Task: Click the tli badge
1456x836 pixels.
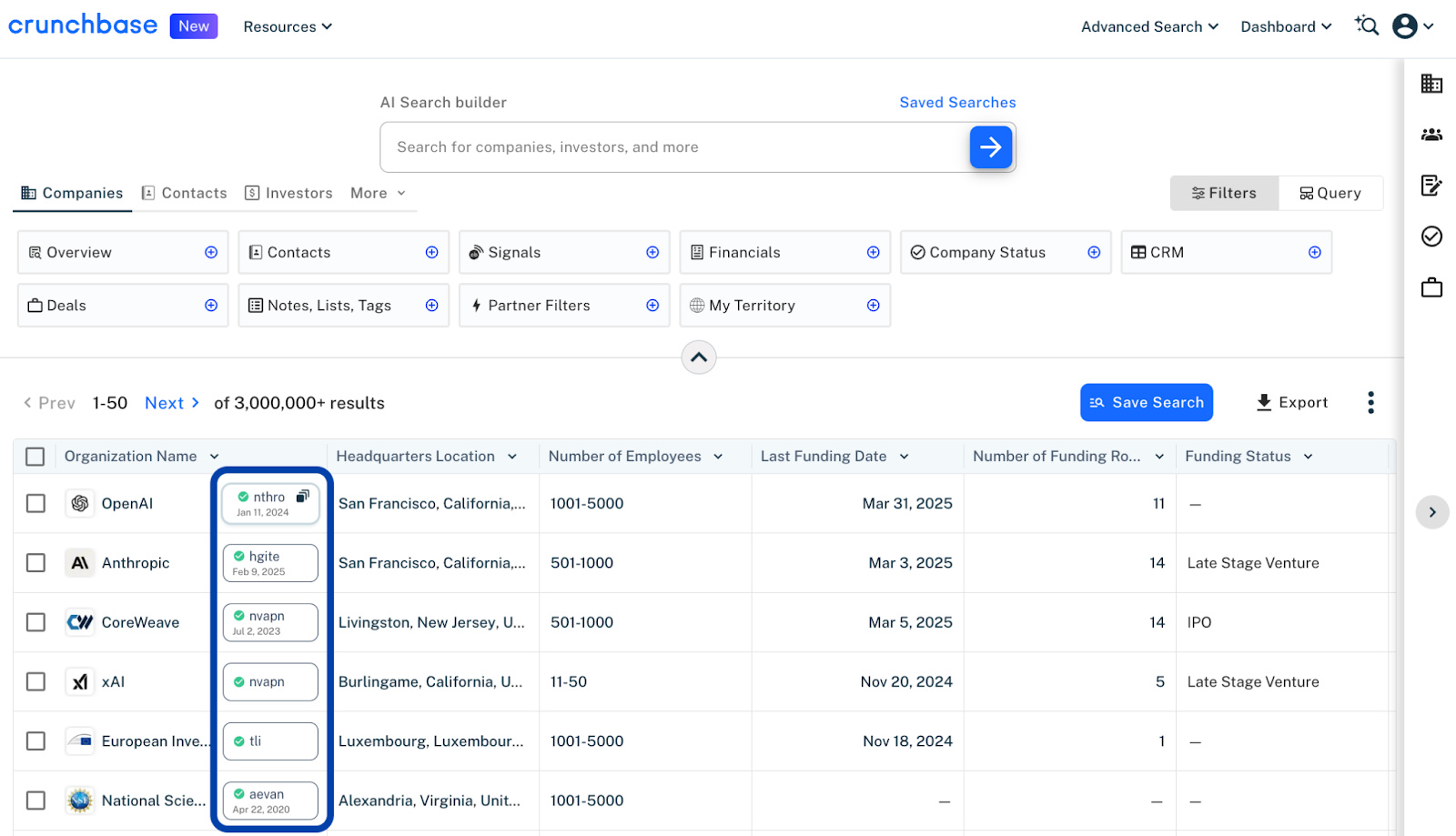Action: pos(270,741)
